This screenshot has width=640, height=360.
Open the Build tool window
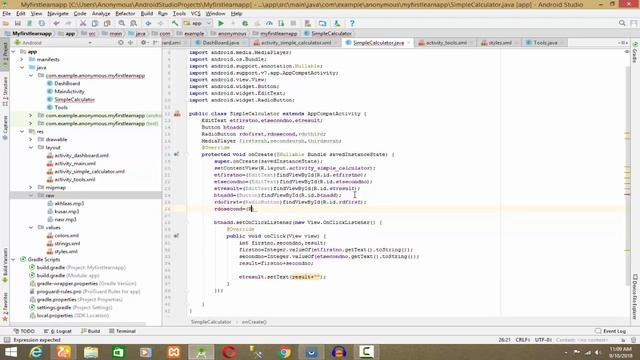91,331
